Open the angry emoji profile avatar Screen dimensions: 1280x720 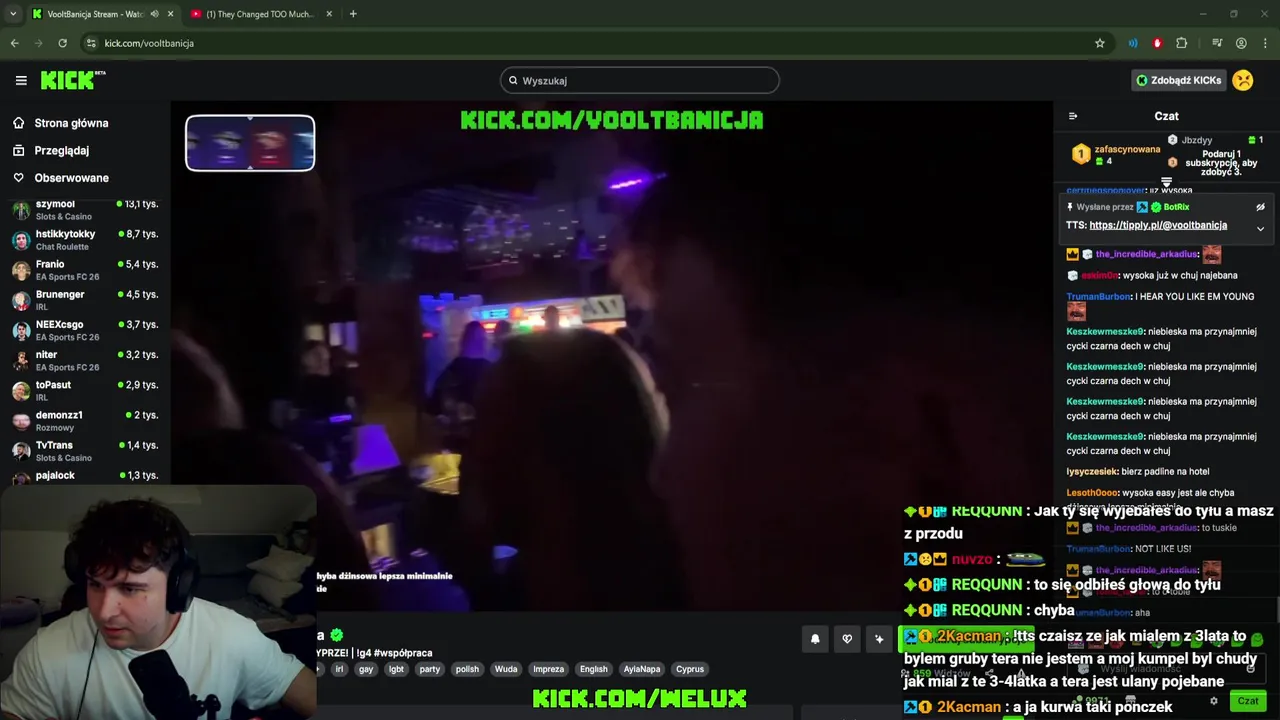coord(1243,80)
